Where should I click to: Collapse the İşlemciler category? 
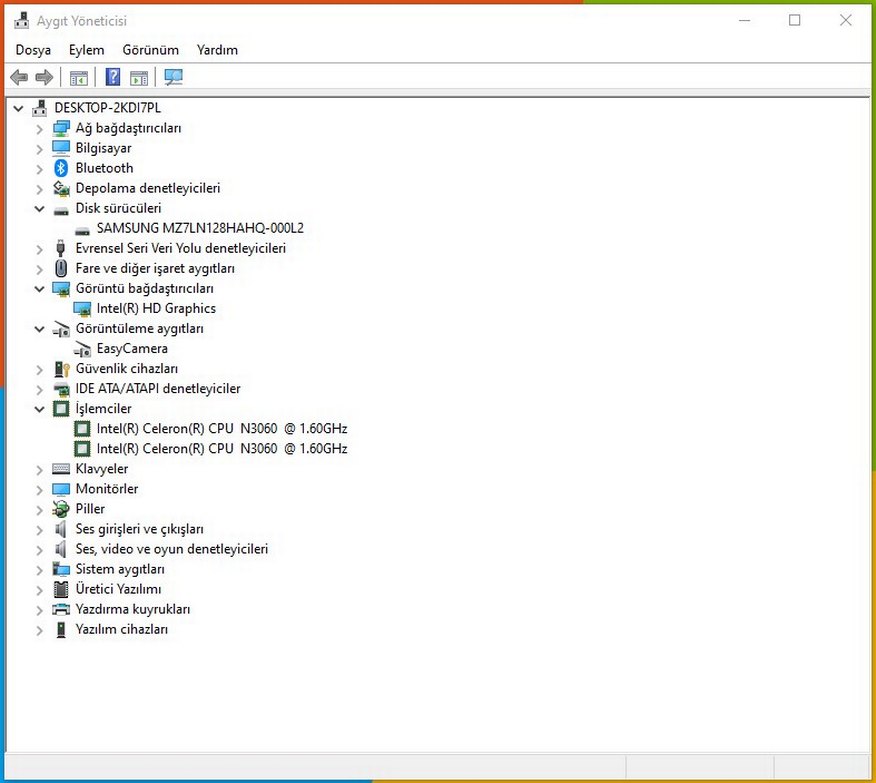tap(39, 408)
